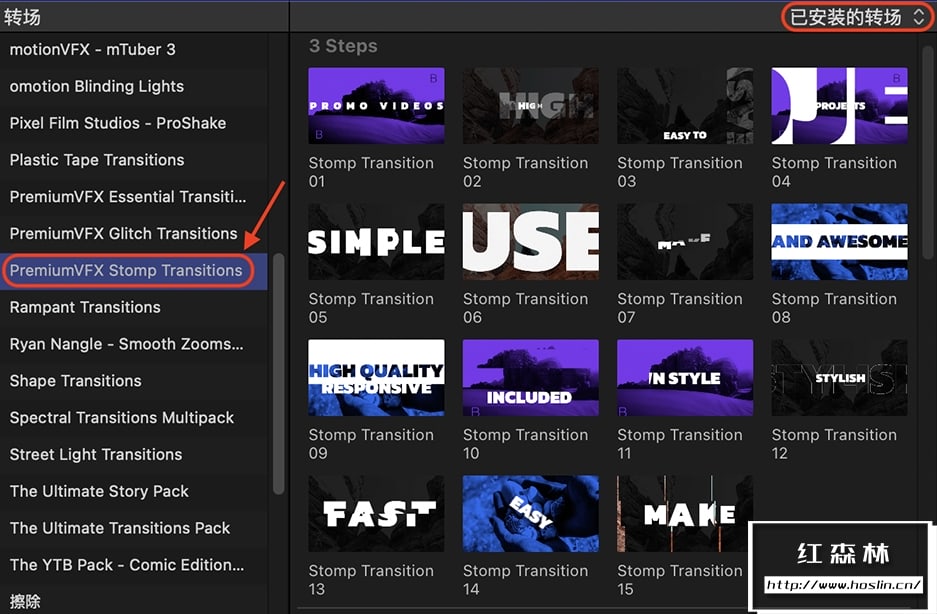Choose Plastic Tape Transitions category
Viewport: 937px width, 614px height.
[x=134, y=160]
